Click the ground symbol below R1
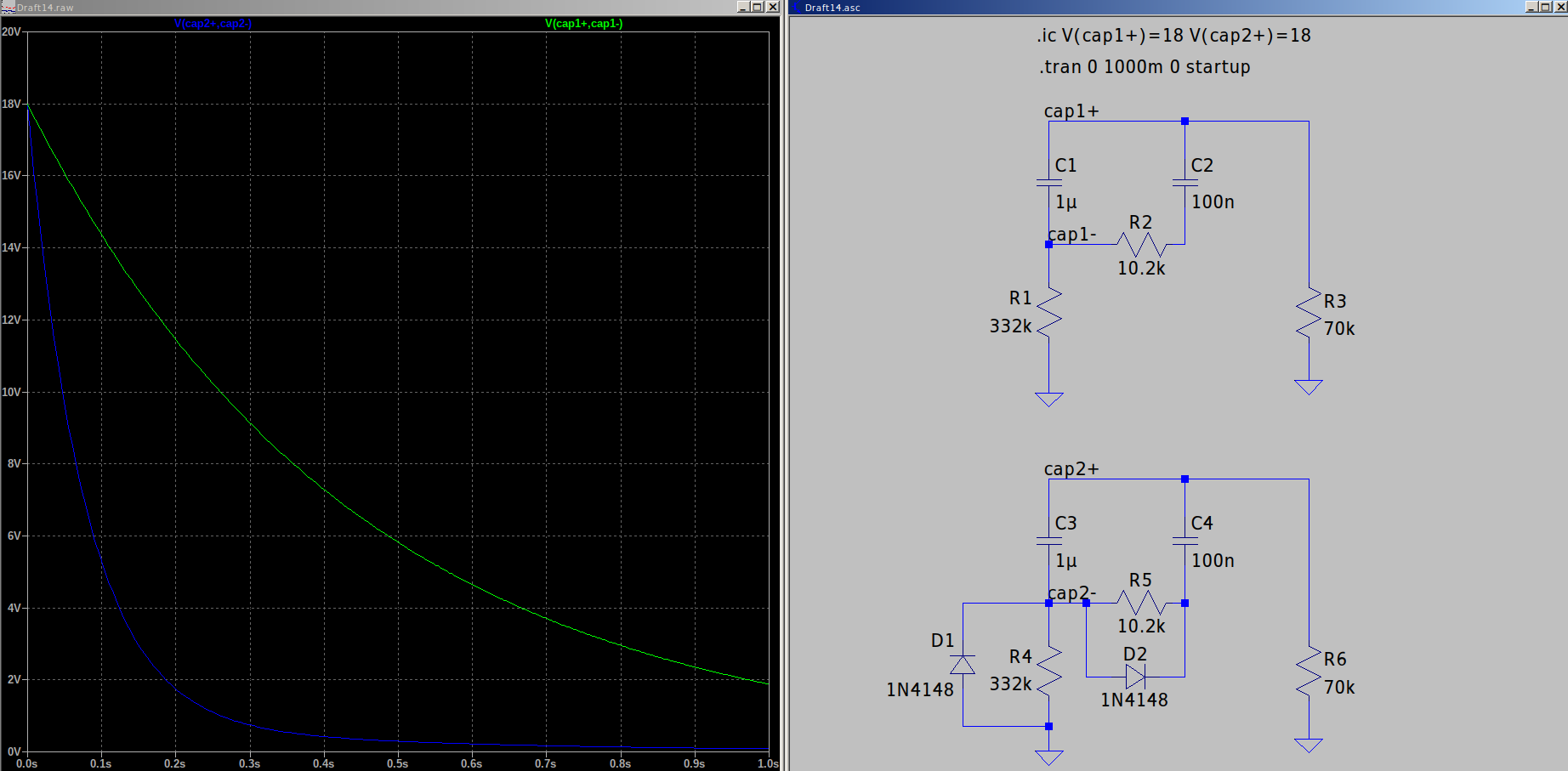The width and height of the screenshot is (1568, 771). [x=1049, y=400]
